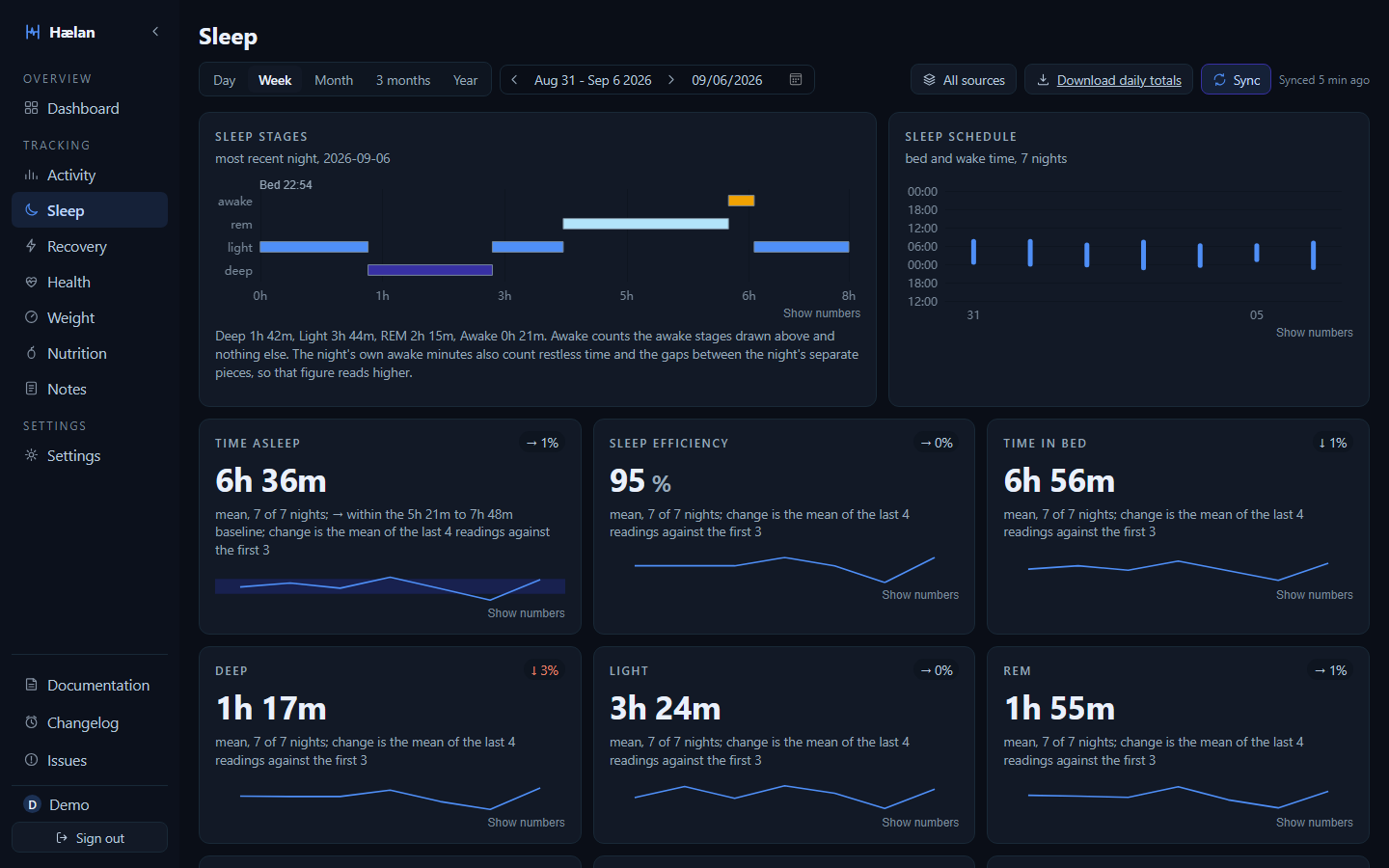Screen dimensions: 1389x868
Task: Show numbers on Time Asleep card
Action: [527, 613]
